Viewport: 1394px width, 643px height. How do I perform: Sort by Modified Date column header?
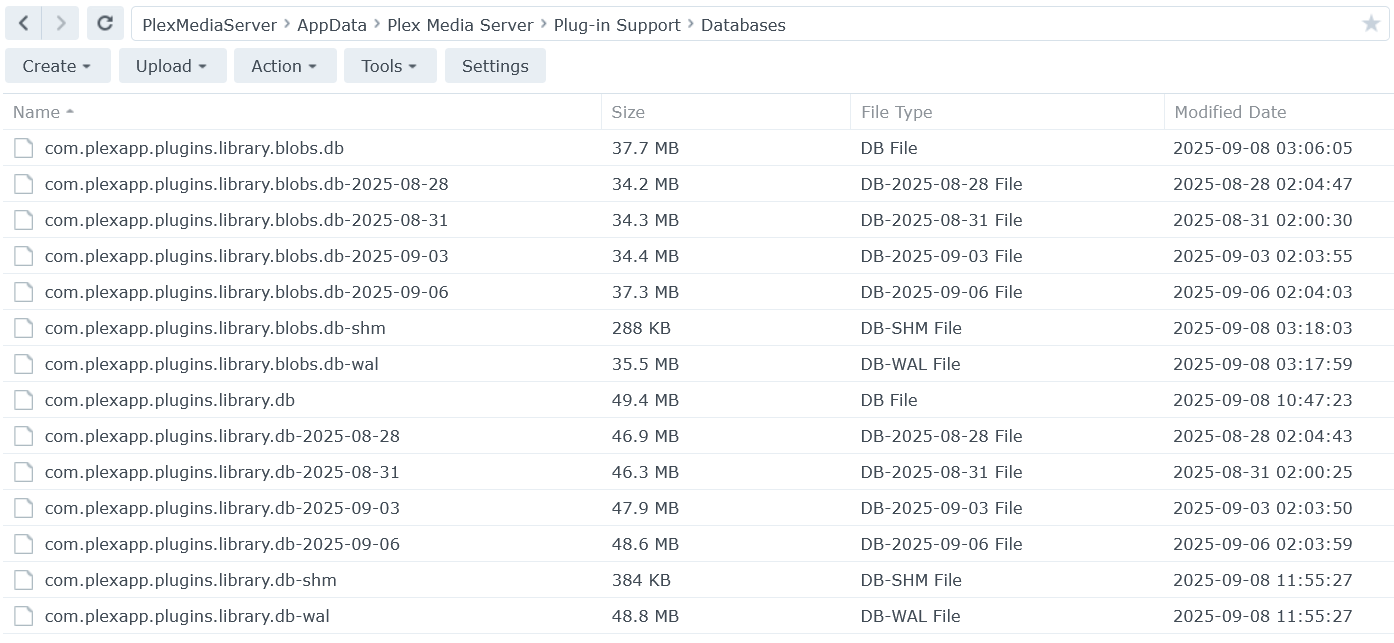1230,112
